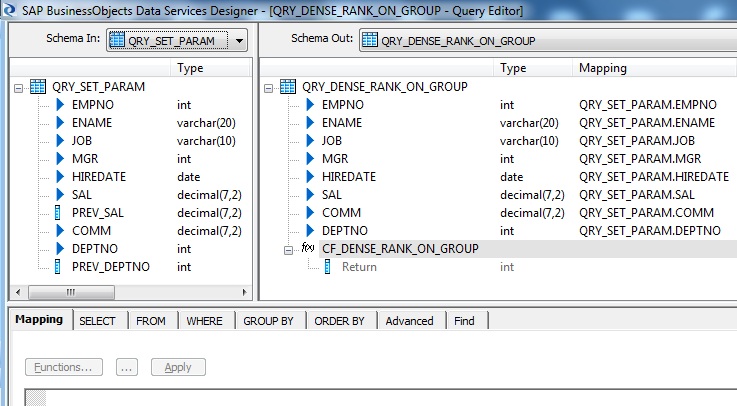Open the SELECT tab
The width and height of the screenshot is (737, 406).
(97, 321)
